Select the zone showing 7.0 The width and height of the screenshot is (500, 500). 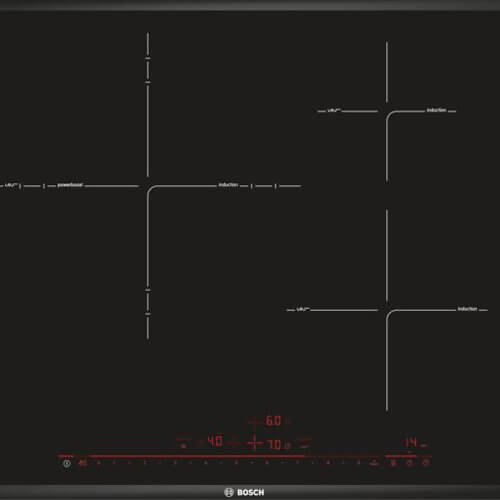[274, 445]
